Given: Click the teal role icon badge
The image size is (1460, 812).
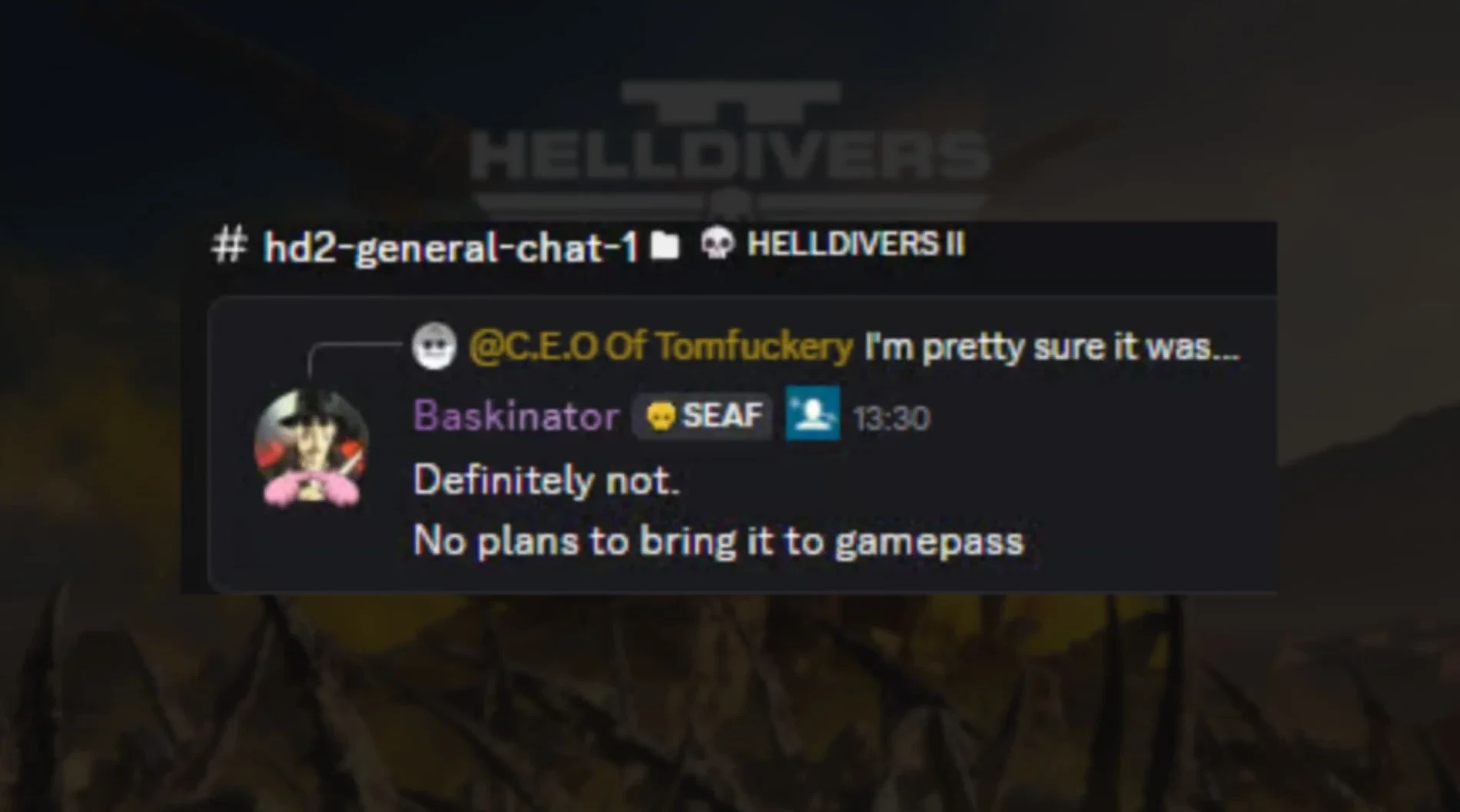Looking at the screenshot, I should click(813, 415).
